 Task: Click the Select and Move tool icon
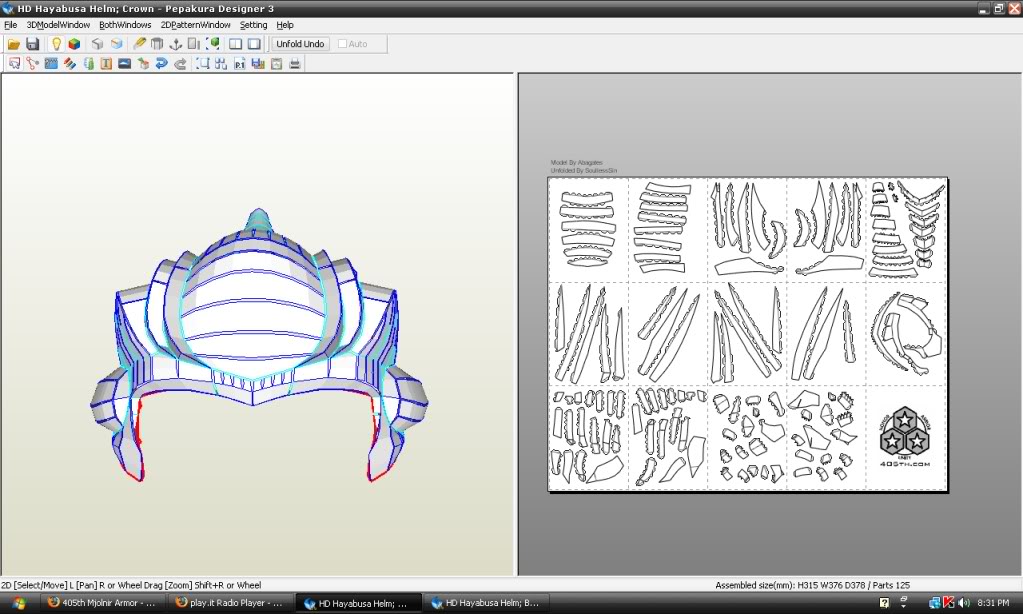(x=14, y=63)
